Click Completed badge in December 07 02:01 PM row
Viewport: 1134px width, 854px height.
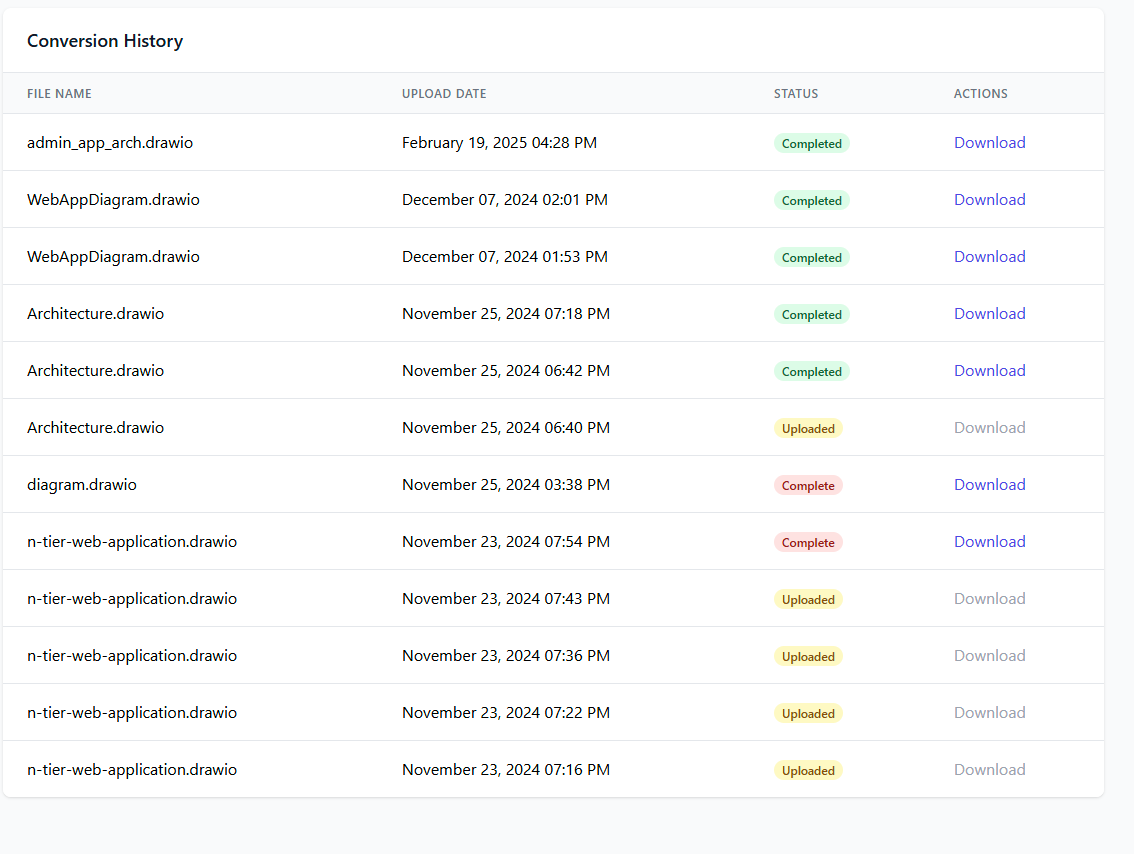[x=811, y=200]
